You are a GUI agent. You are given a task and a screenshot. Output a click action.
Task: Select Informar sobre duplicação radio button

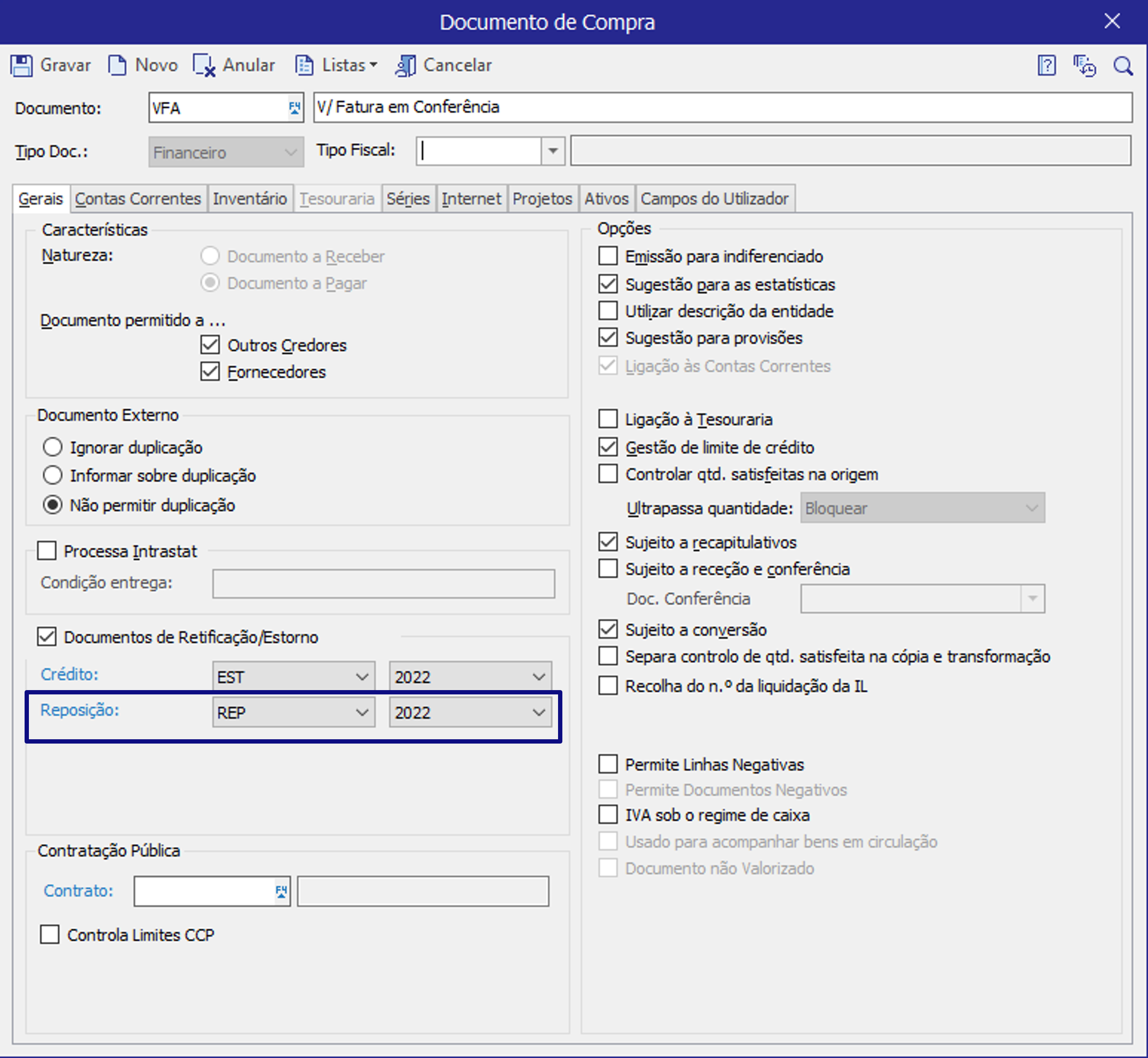point(53,475)
